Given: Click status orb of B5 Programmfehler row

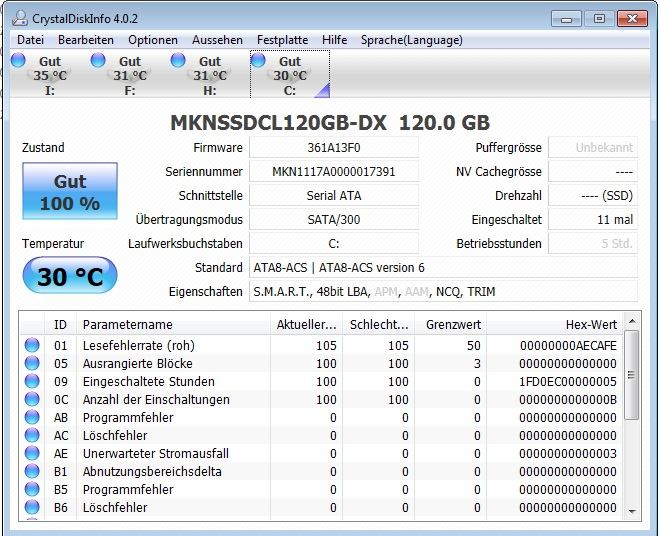Looking at the screenshot, I should (x=32, y=489).
